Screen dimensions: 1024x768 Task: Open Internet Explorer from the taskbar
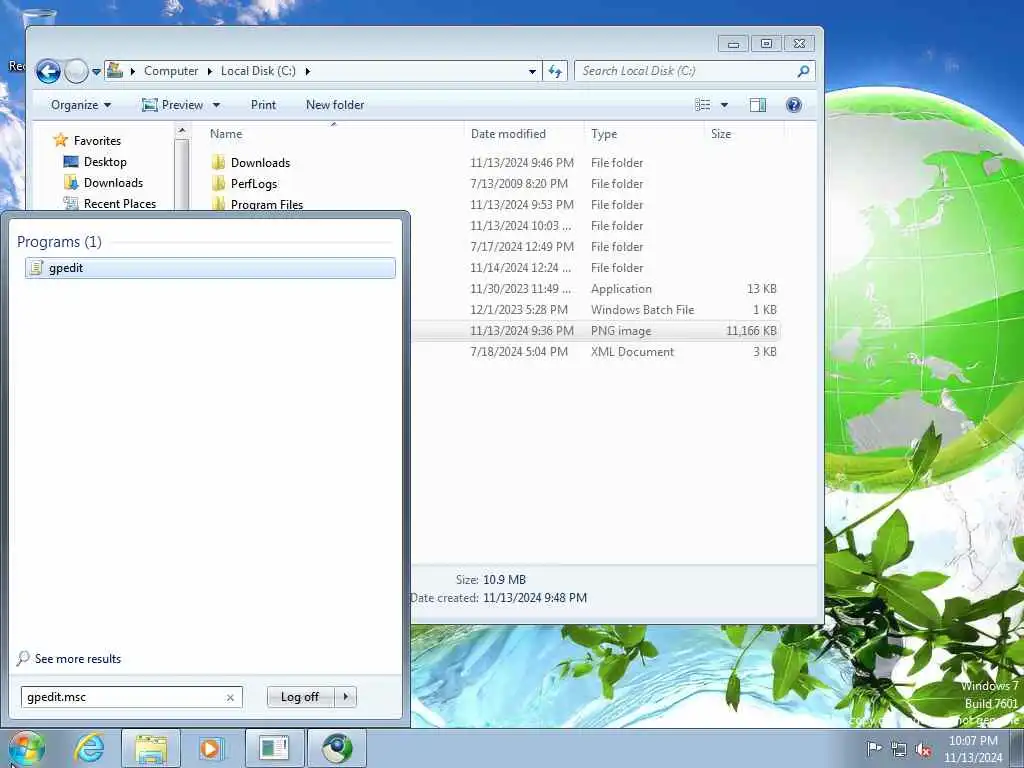[x=89, y=748]
